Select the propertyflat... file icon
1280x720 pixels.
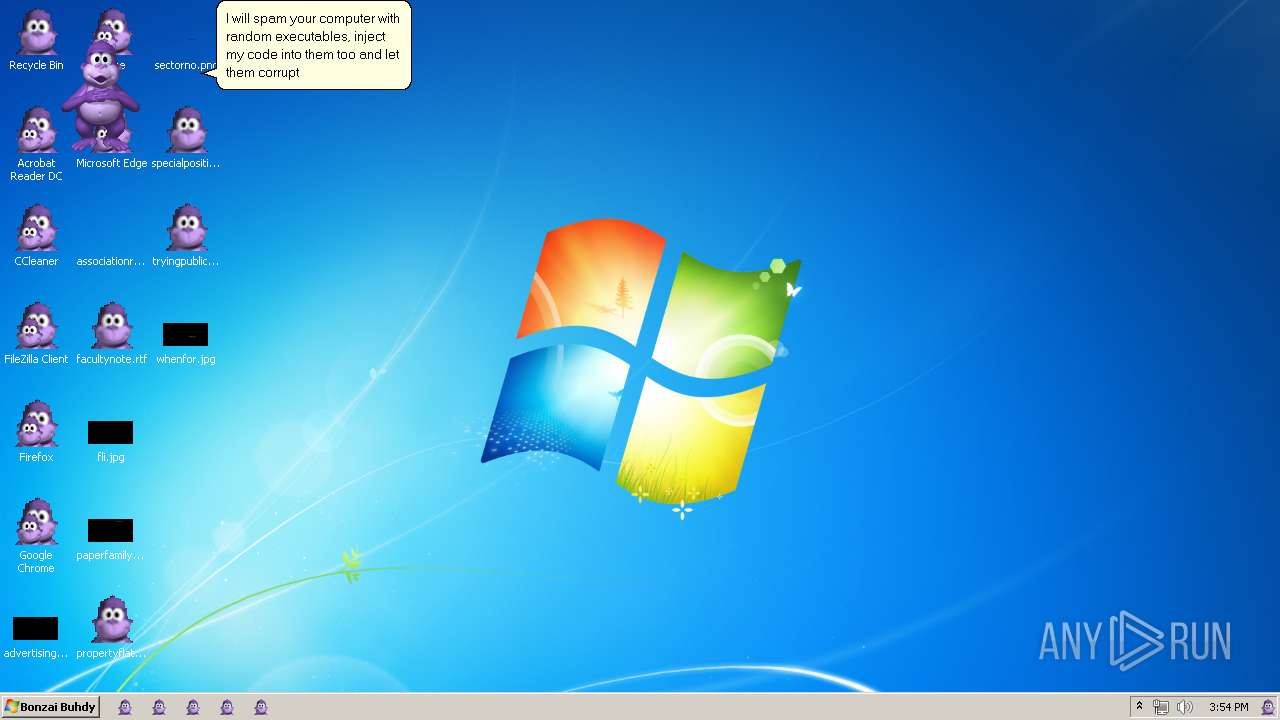pyautogui.click(x=111, y=628)
